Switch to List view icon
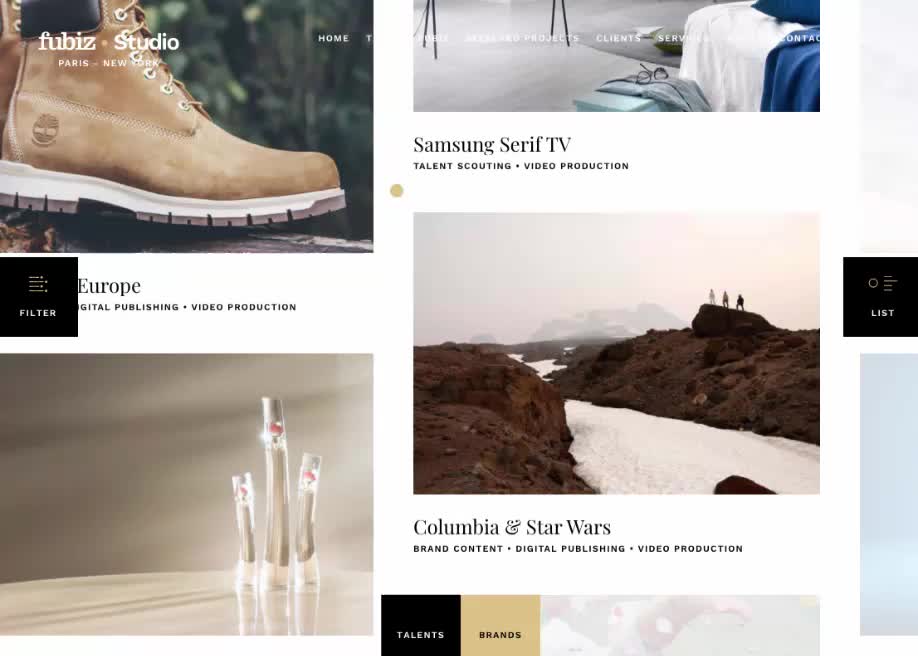Viewport: 918px width, 656px height. (882, 283)
